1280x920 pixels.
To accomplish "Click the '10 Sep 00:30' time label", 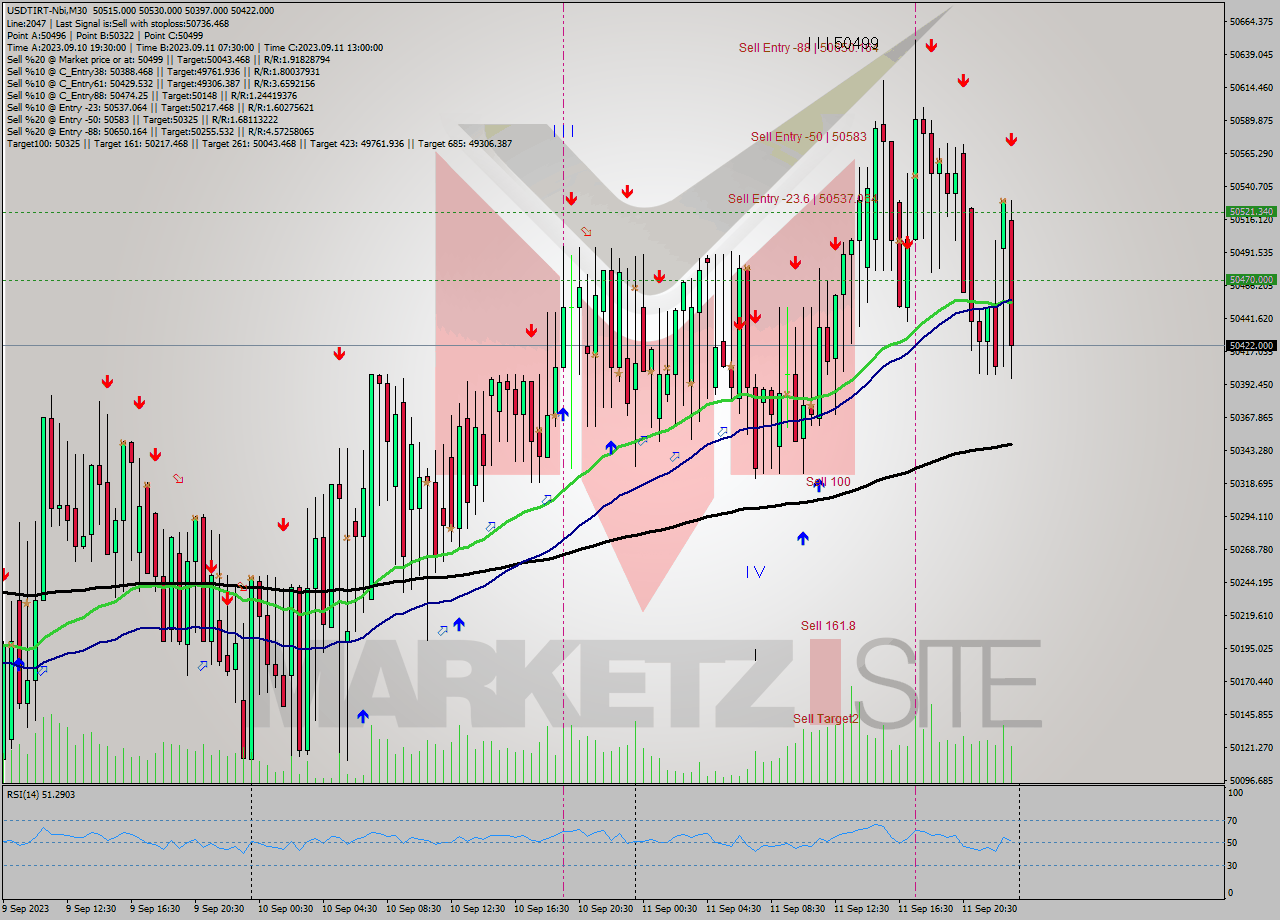I will [x=285, y=909].
